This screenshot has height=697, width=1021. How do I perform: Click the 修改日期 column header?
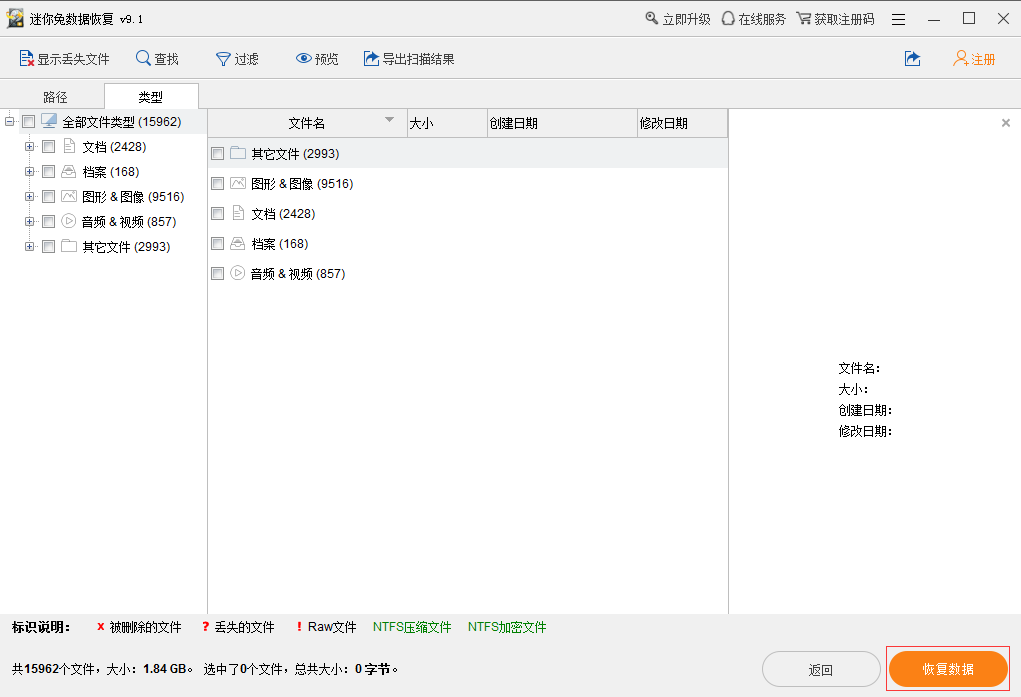coord(682,123)
